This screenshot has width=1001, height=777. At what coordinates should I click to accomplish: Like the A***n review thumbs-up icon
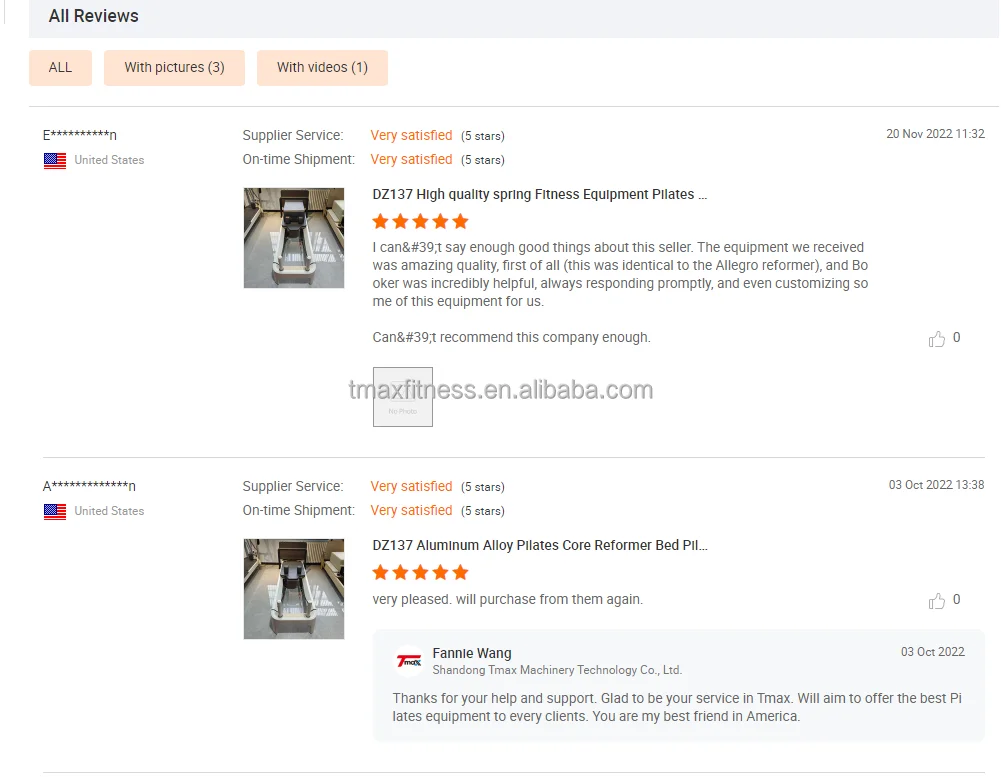[937, 601]
